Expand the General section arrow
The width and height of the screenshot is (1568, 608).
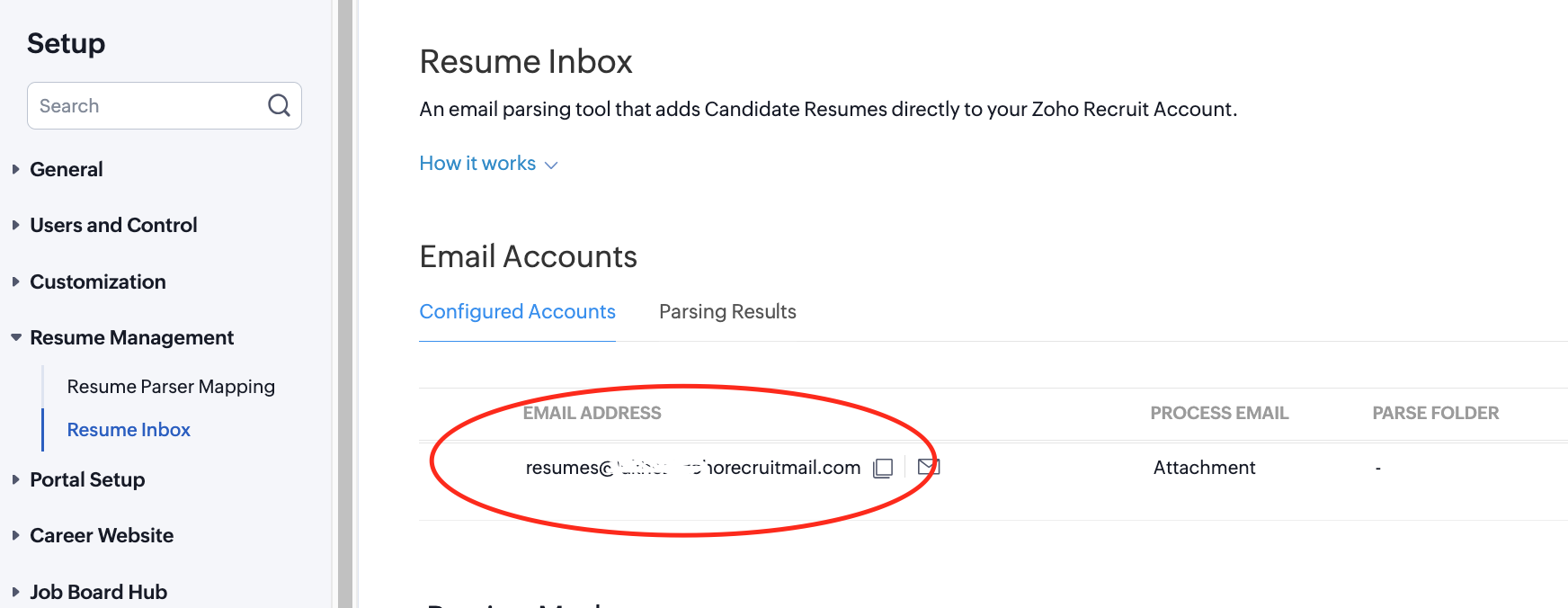(15, 169)
